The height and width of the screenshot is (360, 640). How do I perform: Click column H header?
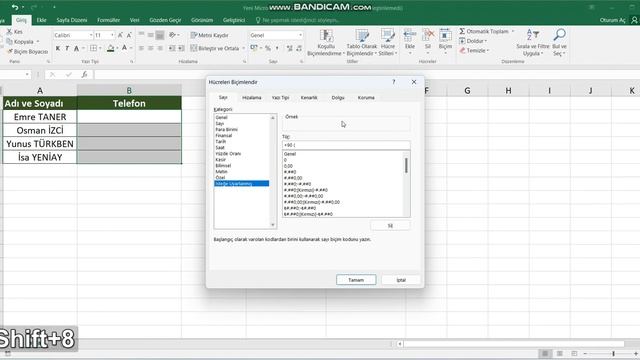pyautogui.click(x=508, y=91)
